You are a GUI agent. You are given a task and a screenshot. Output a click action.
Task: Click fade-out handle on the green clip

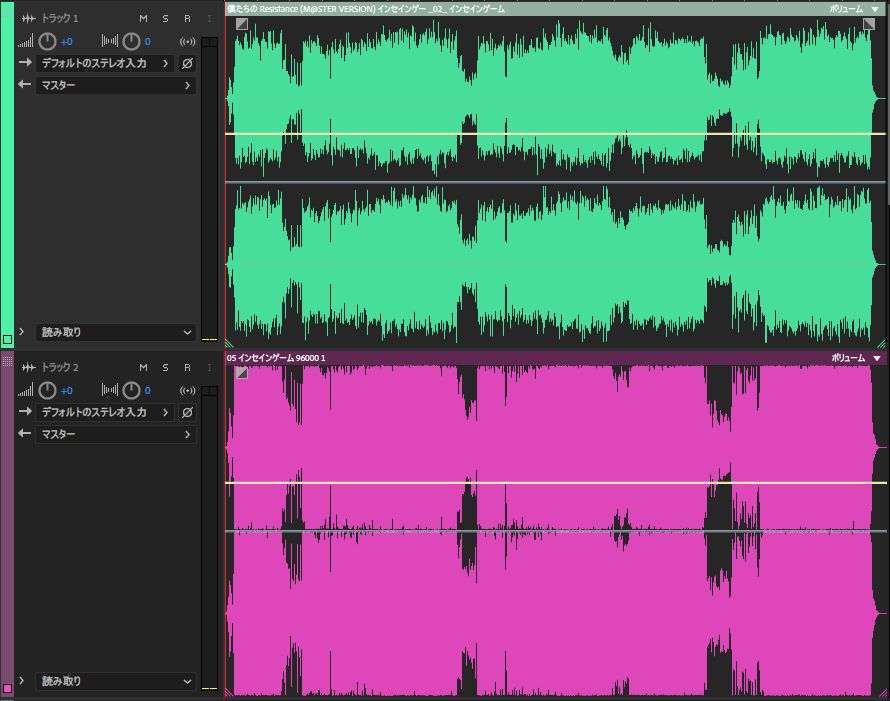(x=869, y=23)
